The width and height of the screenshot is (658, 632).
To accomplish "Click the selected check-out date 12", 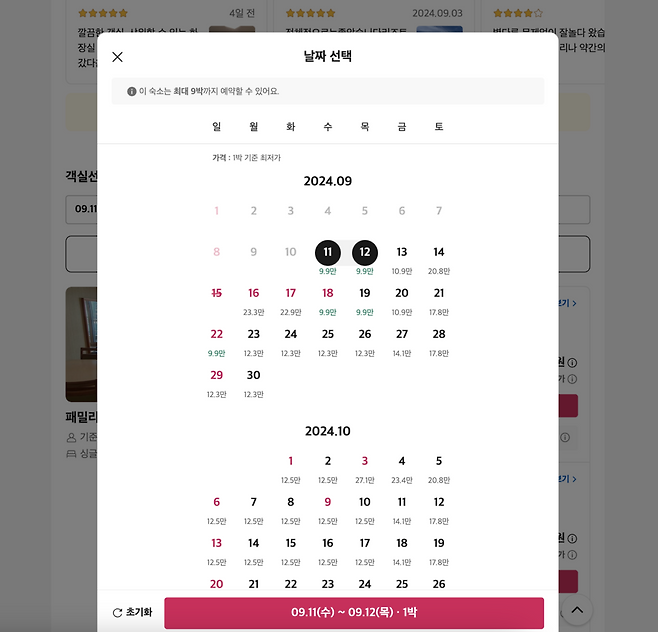I will pos(365,253).
